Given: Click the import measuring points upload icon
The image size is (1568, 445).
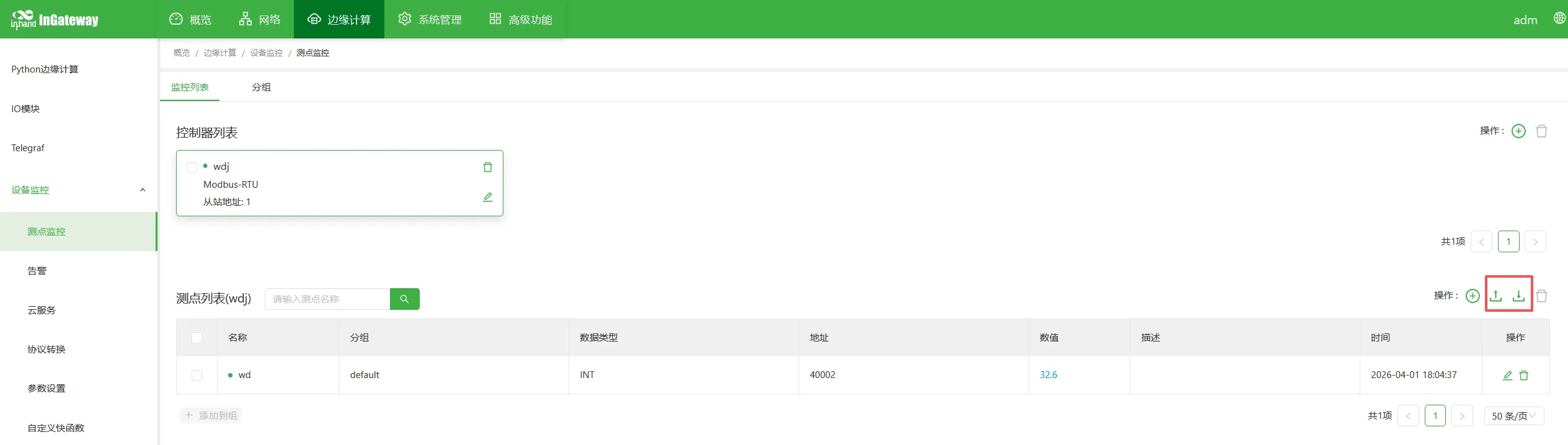Looking at the screenshot, I should pos(1495,296).
